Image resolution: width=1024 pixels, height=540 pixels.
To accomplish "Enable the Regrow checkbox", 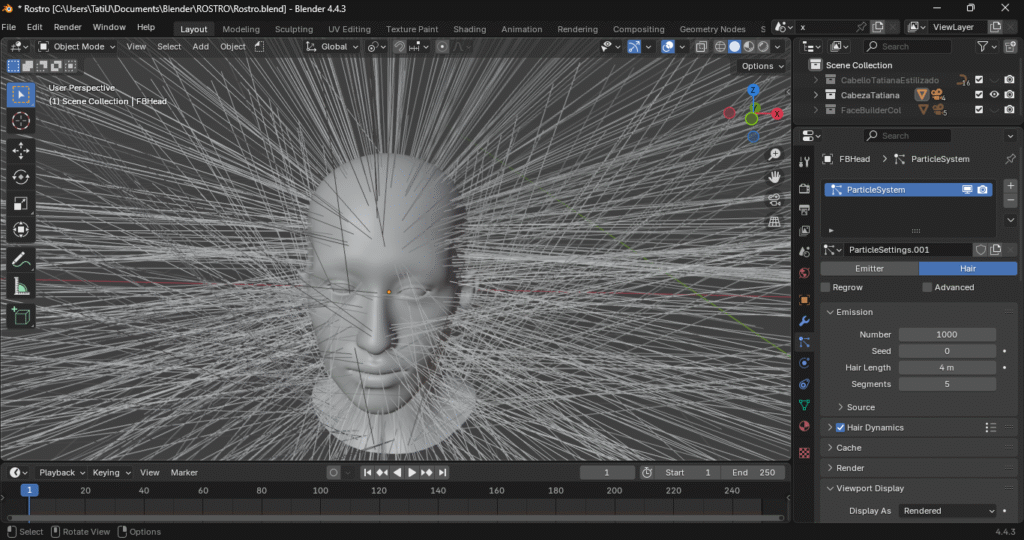I will [826, 287].
